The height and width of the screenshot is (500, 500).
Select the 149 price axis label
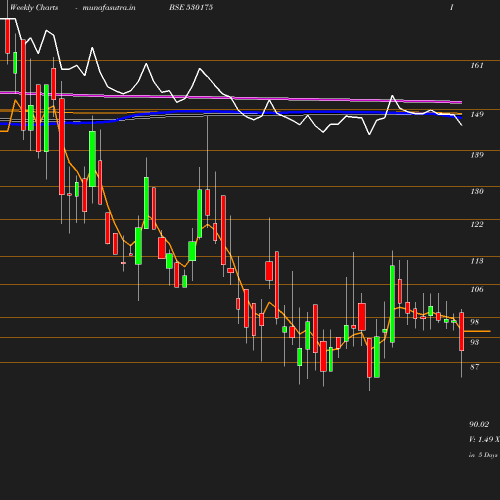(477, 114)
